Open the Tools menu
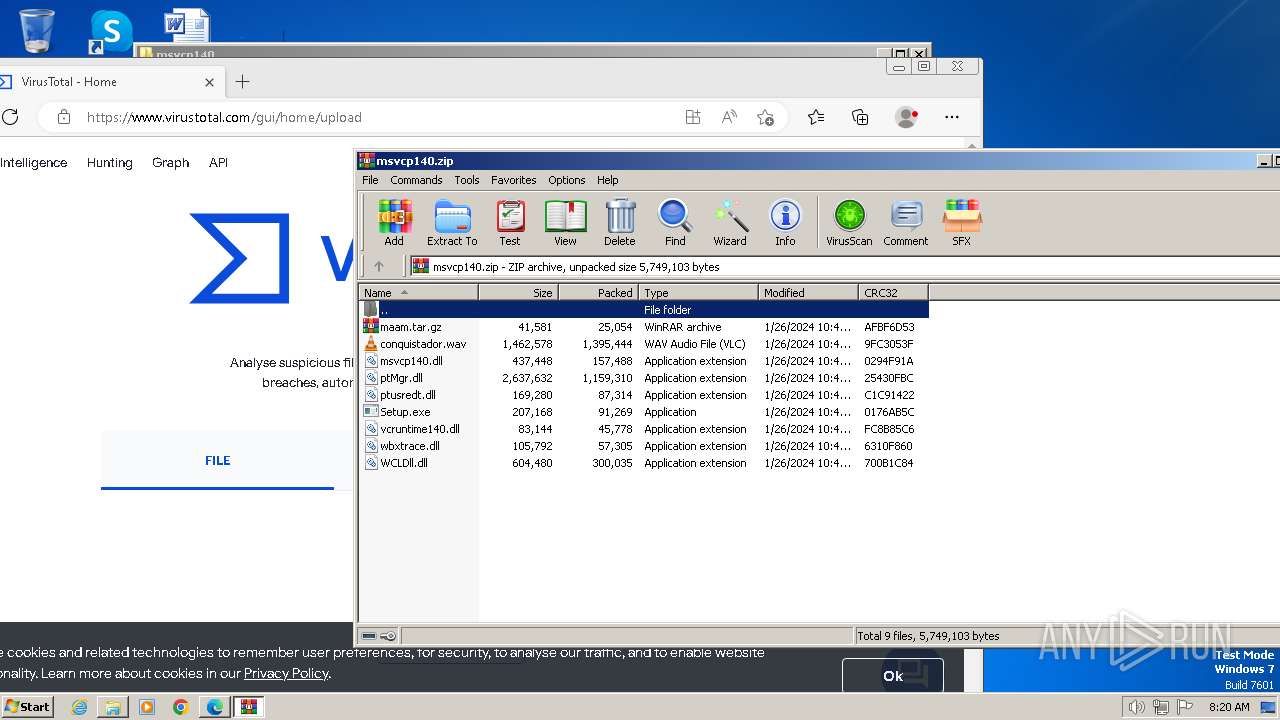1280x720 pixels. pos(467,180)
